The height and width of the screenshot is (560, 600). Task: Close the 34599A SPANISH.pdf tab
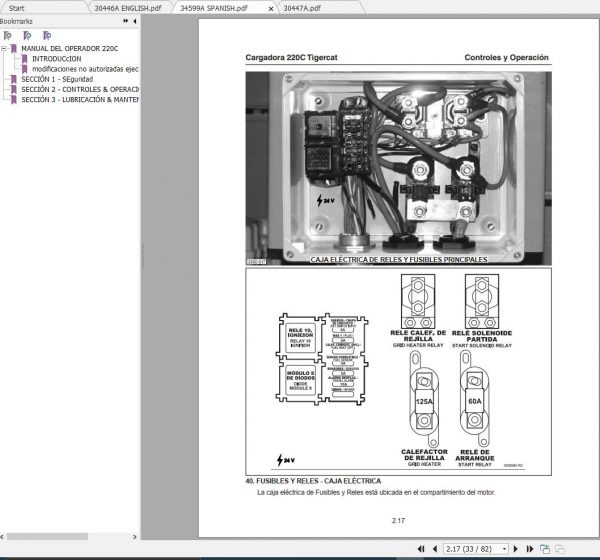(271, 8)
